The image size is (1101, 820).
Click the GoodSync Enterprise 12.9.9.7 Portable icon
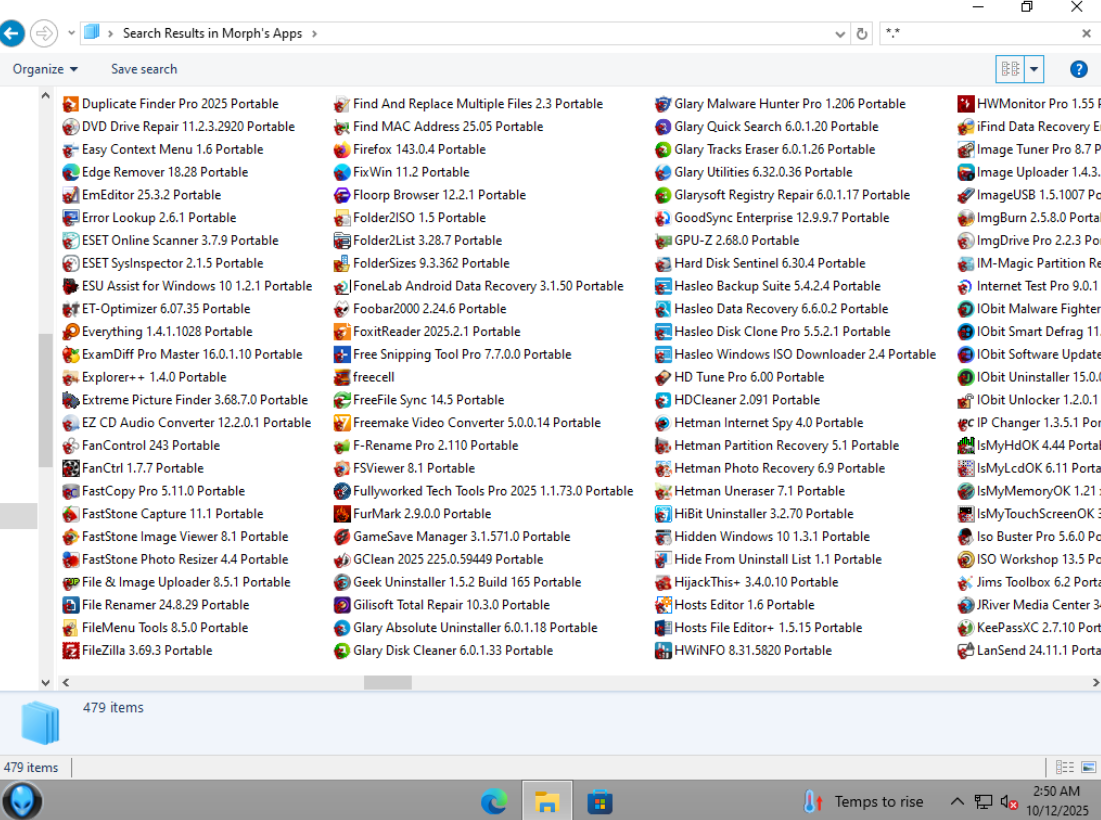pos(663,218)
